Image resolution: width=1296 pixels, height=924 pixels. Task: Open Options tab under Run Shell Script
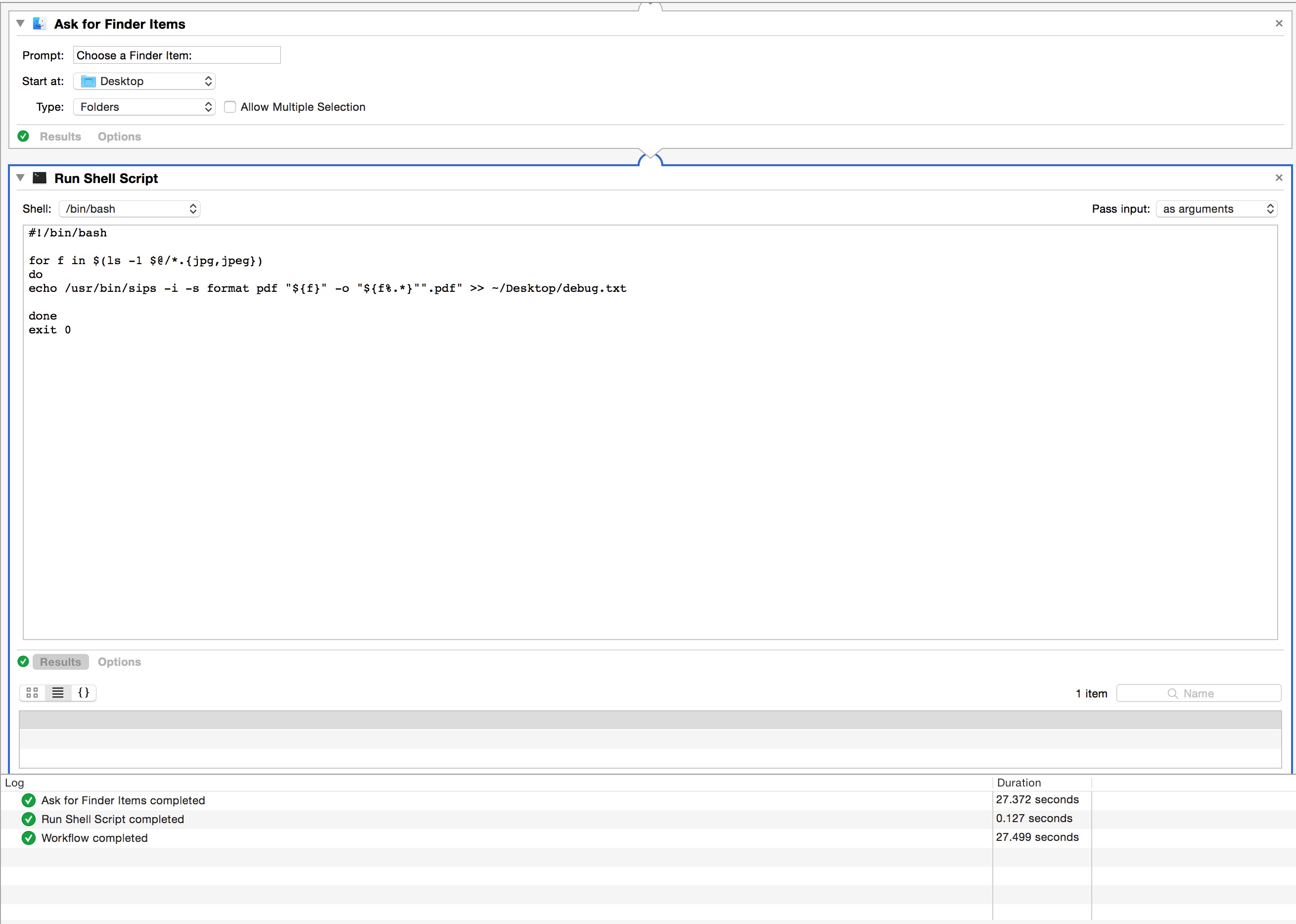119,662
